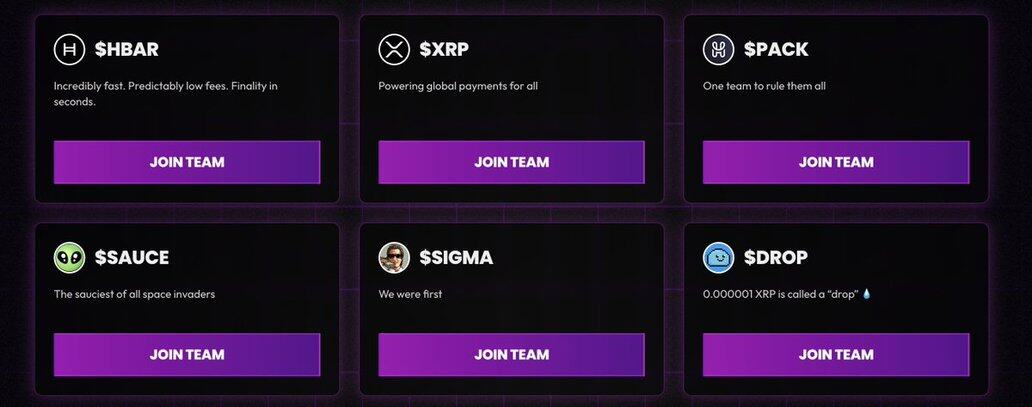Click the PACK team logo icon
Viewport: 1032px width, 407px height.
pyautogui.click(x=718, y=49)
